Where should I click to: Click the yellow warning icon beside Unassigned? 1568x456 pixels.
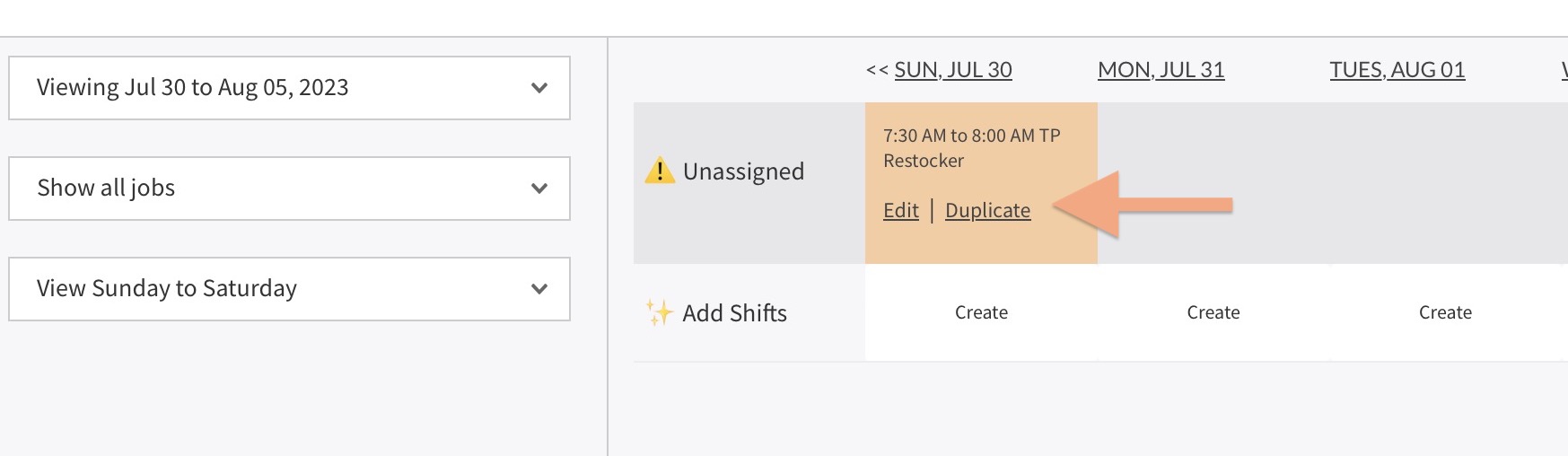pos(660,171)
